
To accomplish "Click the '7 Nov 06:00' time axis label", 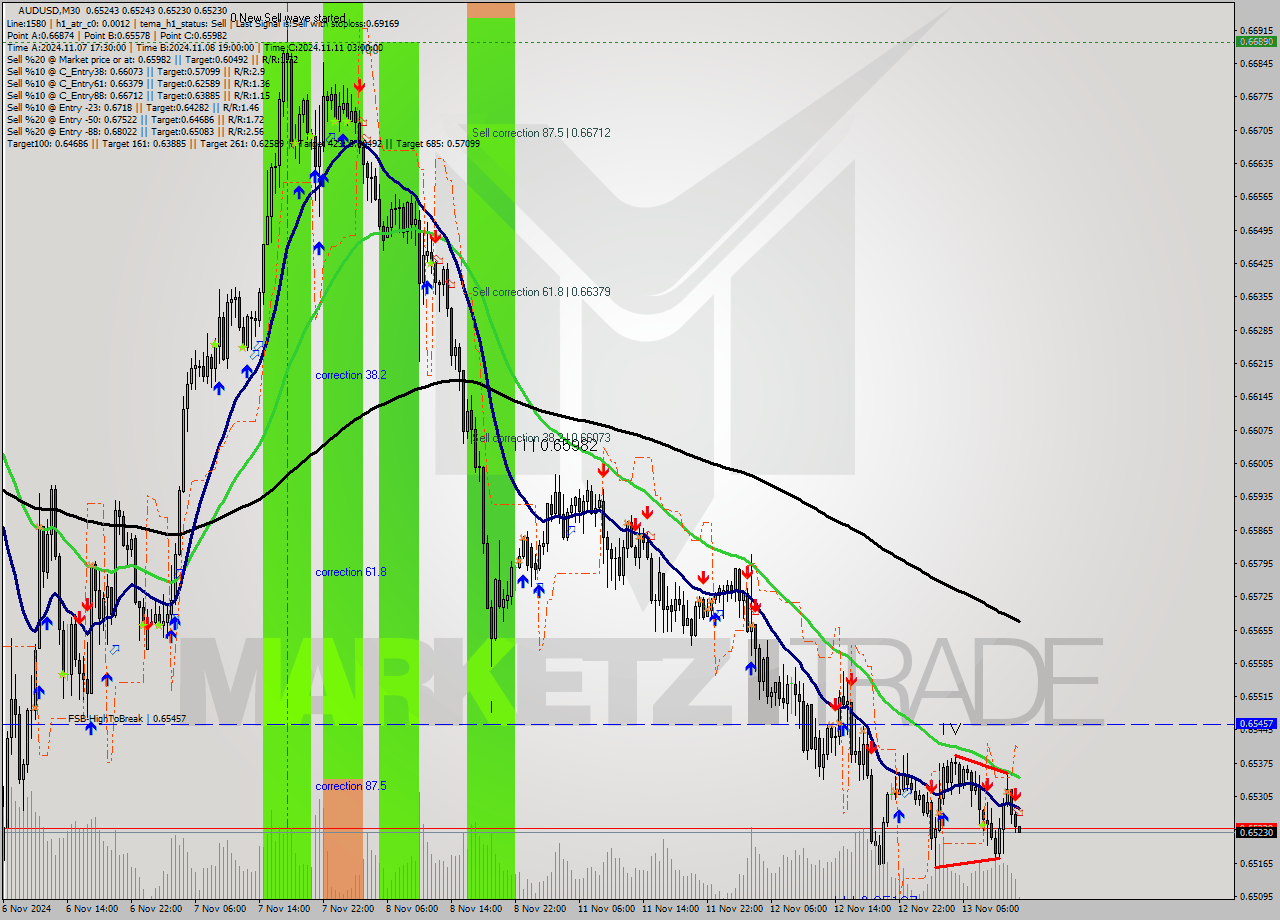I will click(219, 909).
